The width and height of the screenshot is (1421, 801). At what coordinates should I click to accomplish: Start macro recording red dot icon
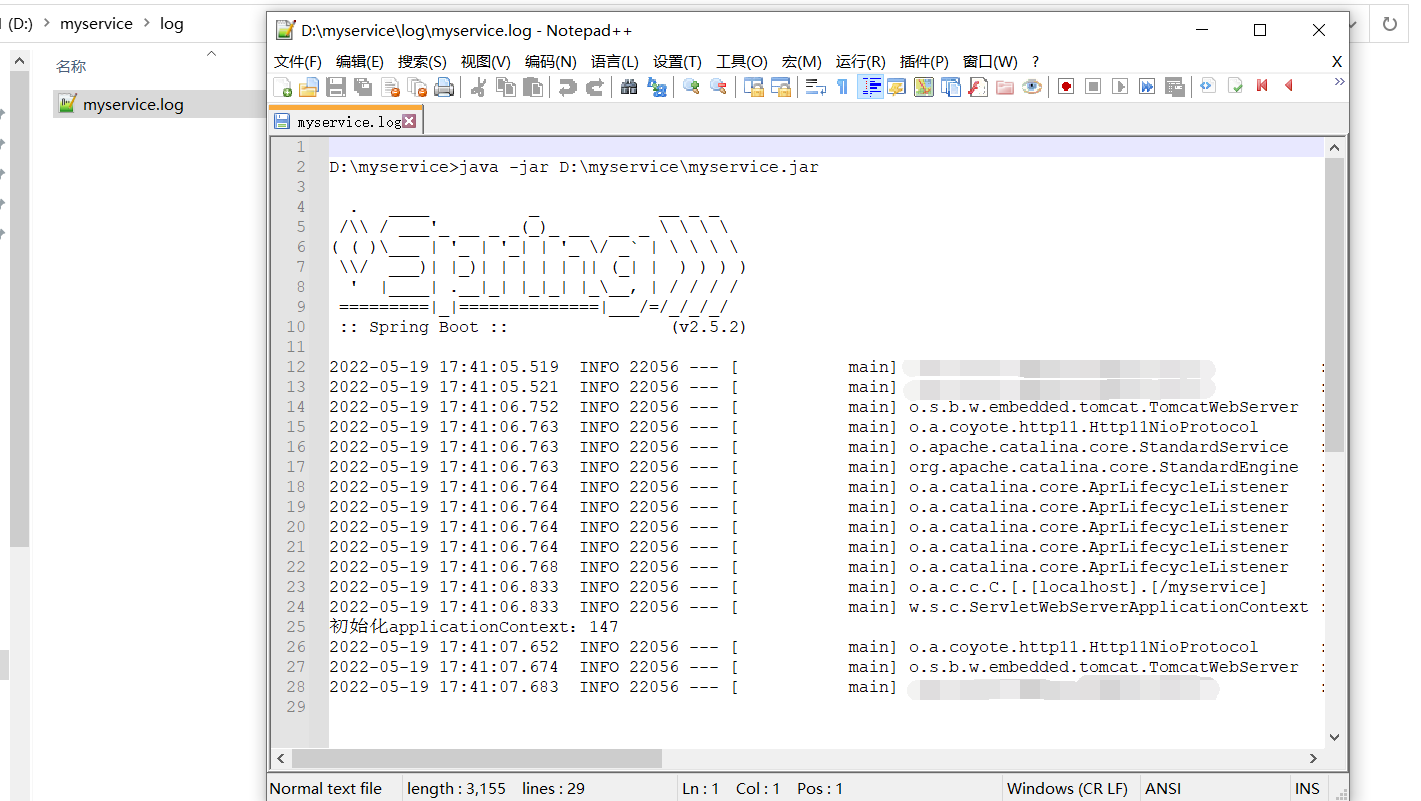[x=1066, y=87]
